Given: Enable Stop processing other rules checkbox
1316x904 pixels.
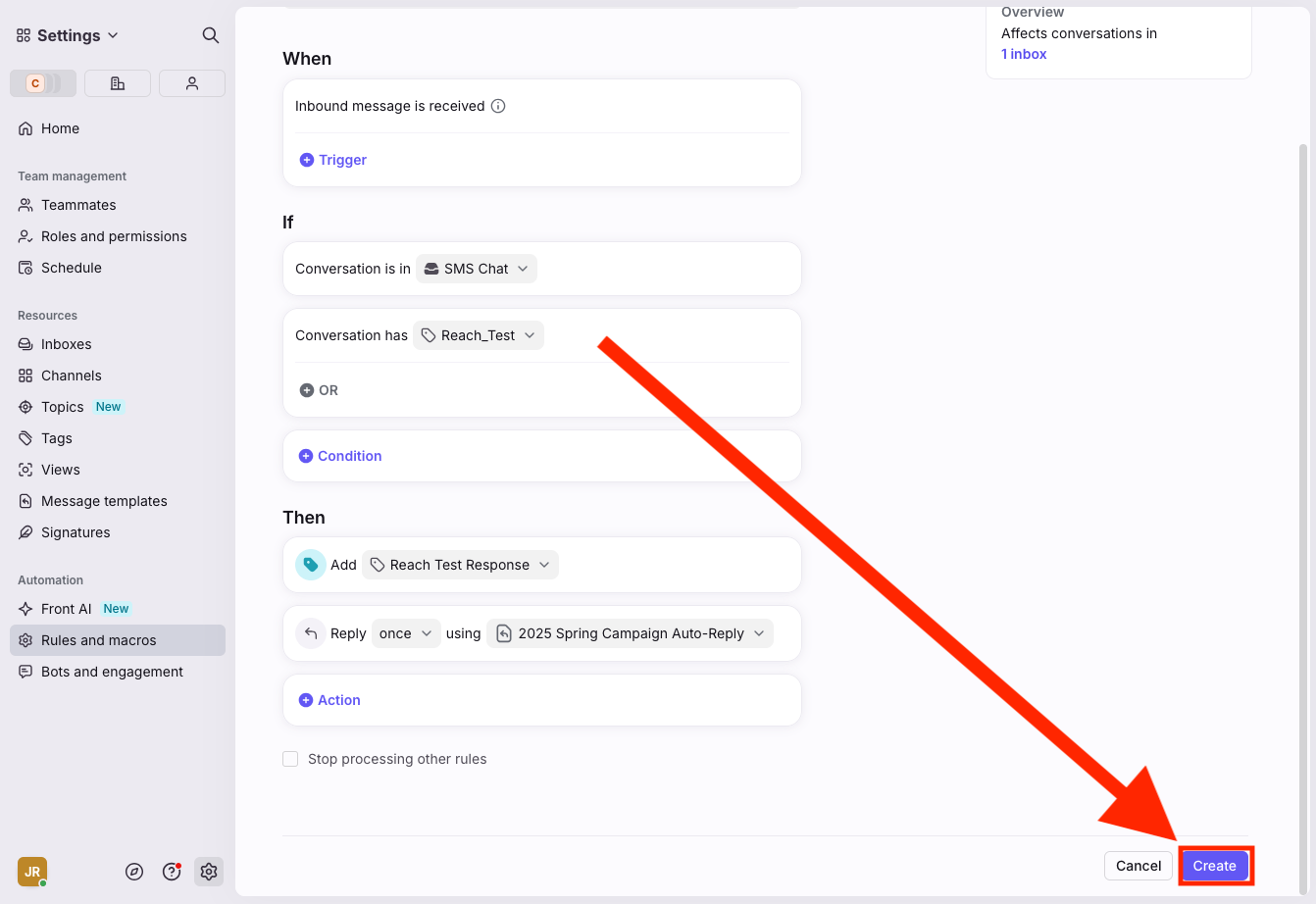Looking at the screenshot, I should 290,759.
